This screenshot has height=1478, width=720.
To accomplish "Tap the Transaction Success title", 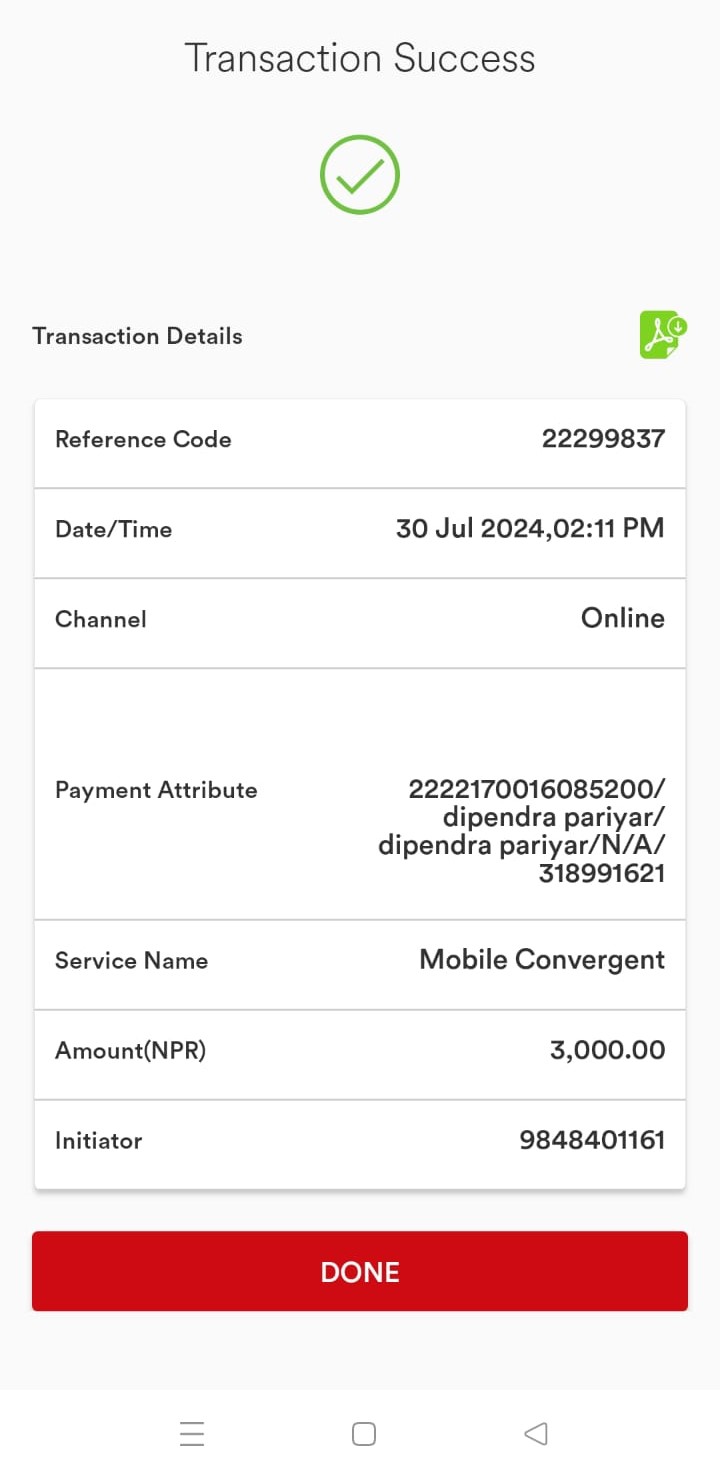I will pyautogui.click(x=360, y=58).
